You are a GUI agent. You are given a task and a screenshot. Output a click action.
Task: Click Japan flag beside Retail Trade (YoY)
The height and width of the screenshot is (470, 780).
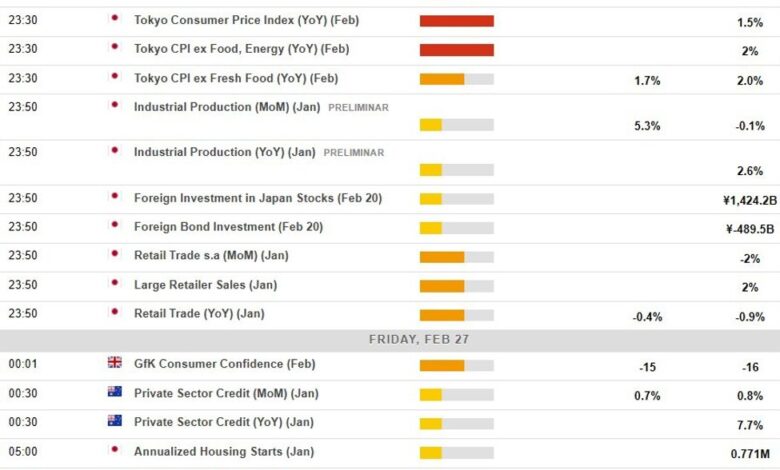(114, 313)
